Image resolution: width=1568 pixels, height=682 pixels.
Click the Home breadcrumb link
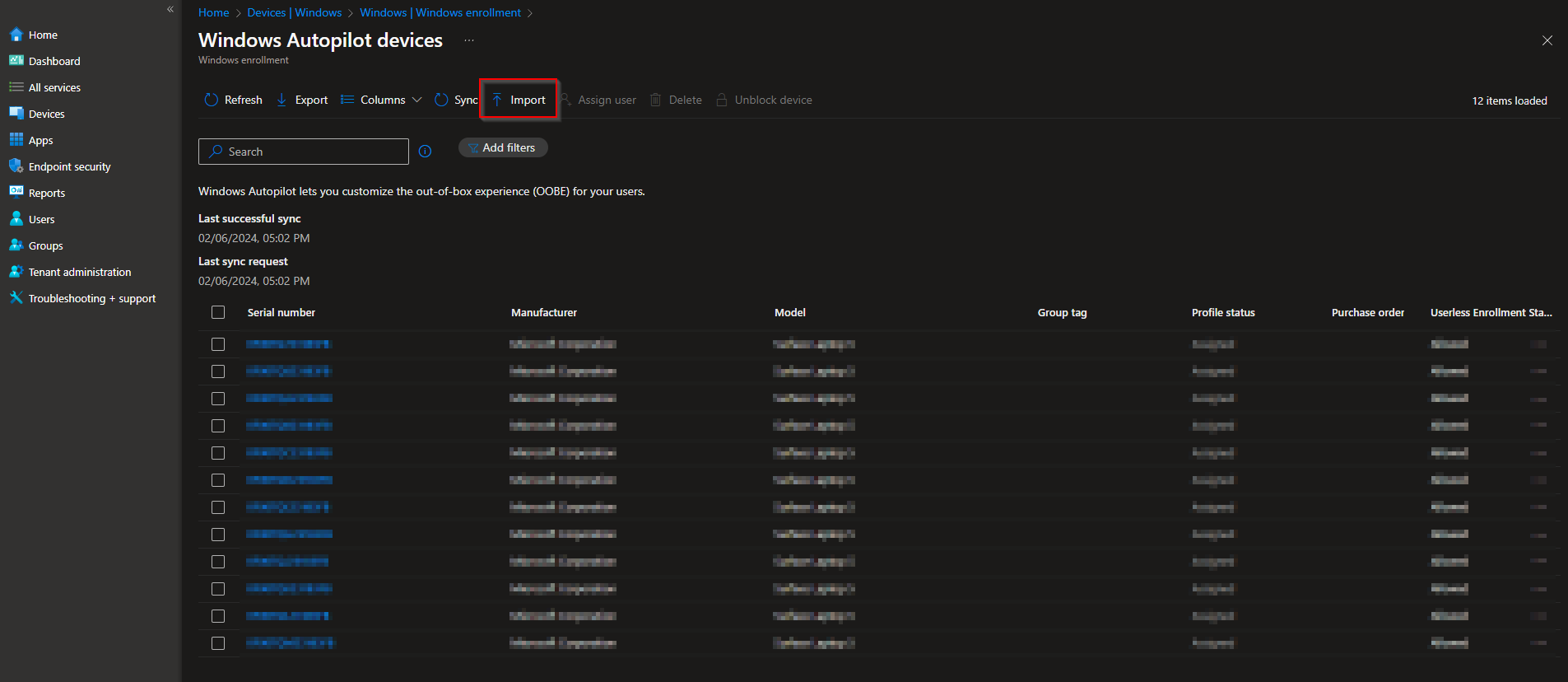pyautogui.click(x=213, y=12)
